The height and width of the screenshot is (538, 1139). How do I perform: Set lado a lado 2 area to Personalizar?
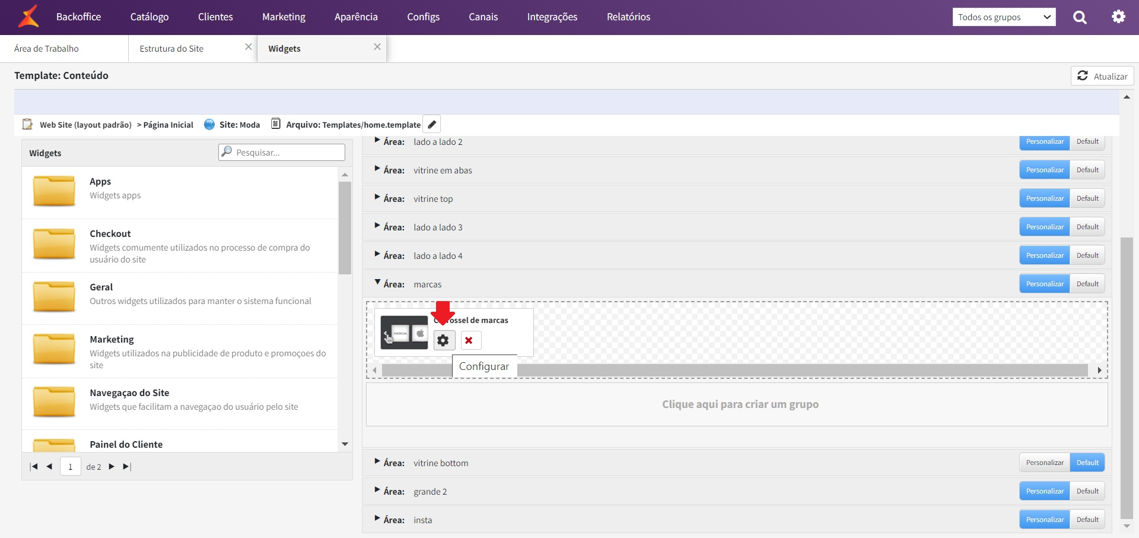[x=1045, y=141]
